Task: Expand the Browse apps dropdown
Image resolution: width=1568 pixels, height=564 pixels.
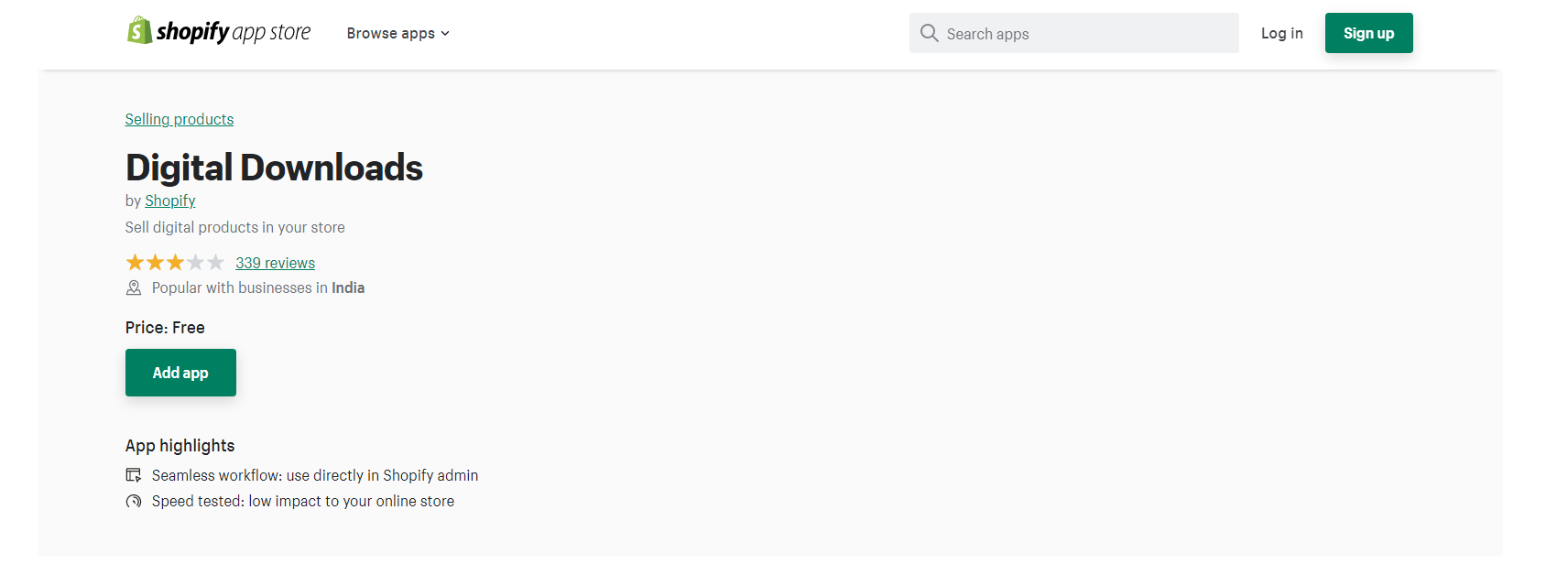Action: point(398,33)
